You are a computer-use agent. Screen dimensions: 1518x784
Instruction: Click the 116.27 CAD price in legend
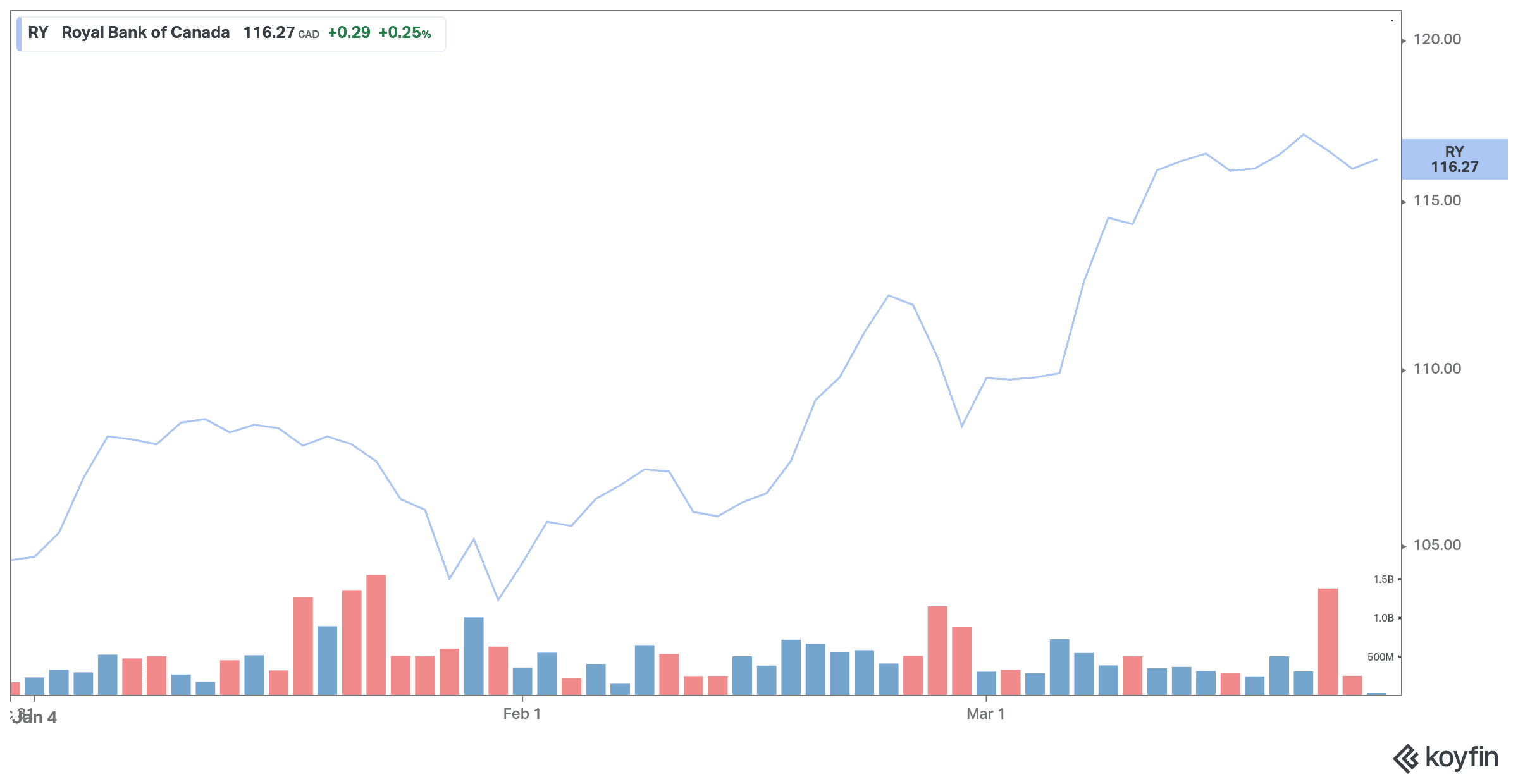click(x=280, y=33)
